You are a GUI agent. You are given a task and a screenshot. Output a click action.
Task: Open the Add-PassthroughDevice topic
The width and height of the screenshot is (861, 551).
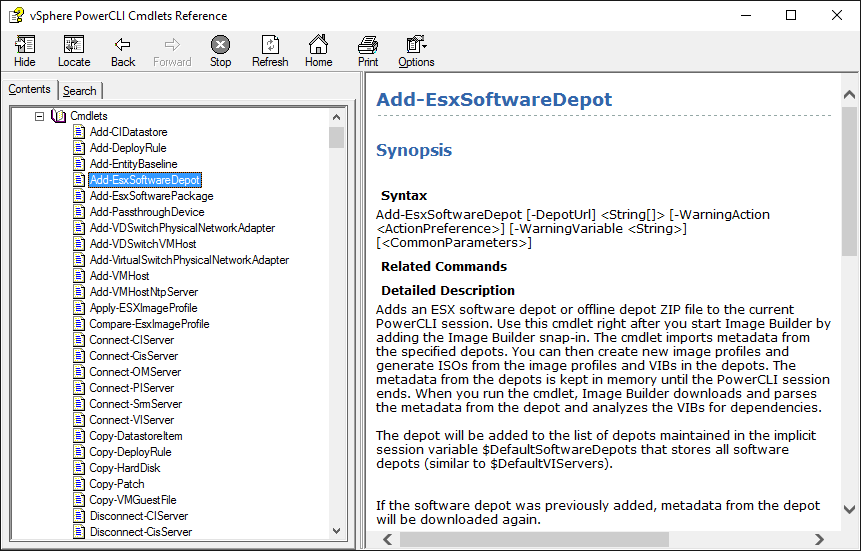point(147,212)
